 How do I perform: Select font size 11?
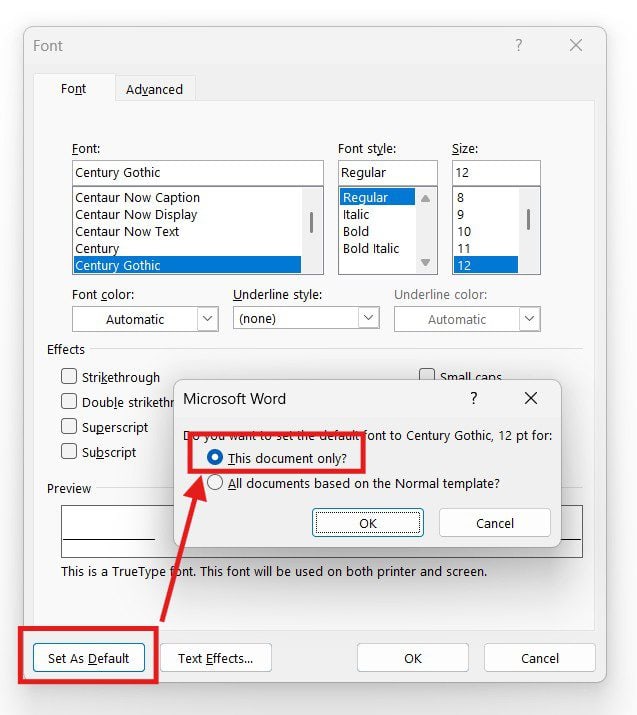(486, 248)
